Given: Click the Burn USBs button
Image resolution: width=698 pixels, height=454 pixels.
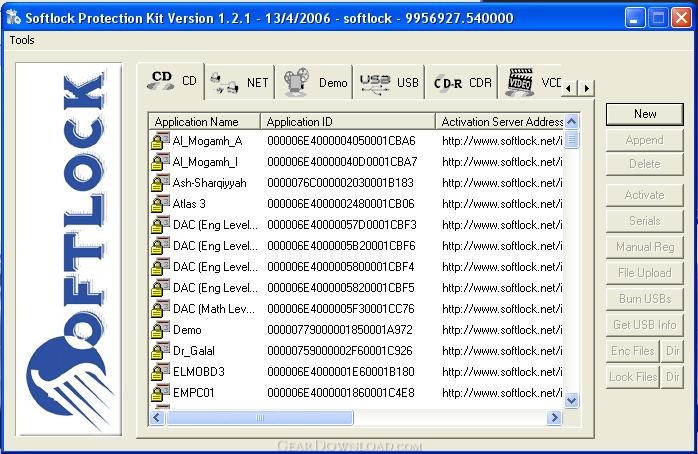Looking at the screenshot, I should 645,299.
